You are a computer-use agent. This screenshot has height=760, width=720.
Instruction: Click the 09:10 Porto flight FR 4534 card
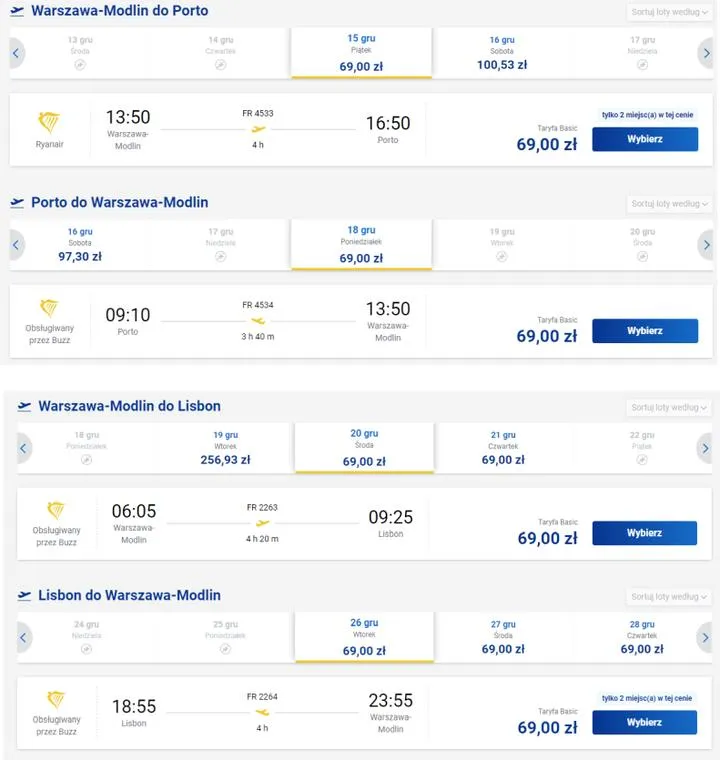click(300, 322)
